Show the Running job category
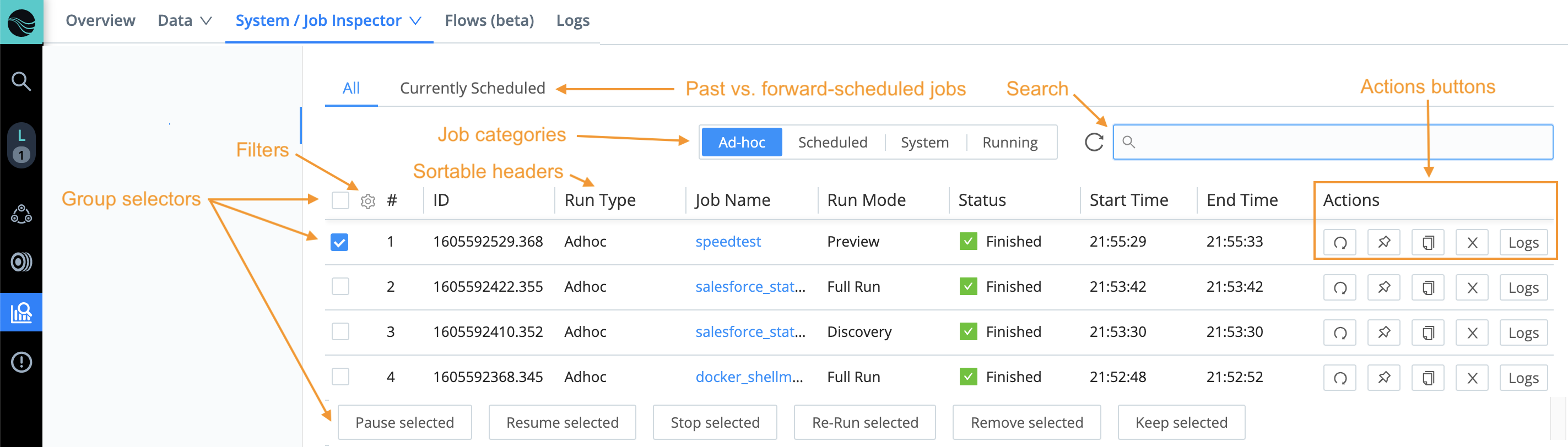This screenshot has width=1568, height=447. coord(1010,143)
